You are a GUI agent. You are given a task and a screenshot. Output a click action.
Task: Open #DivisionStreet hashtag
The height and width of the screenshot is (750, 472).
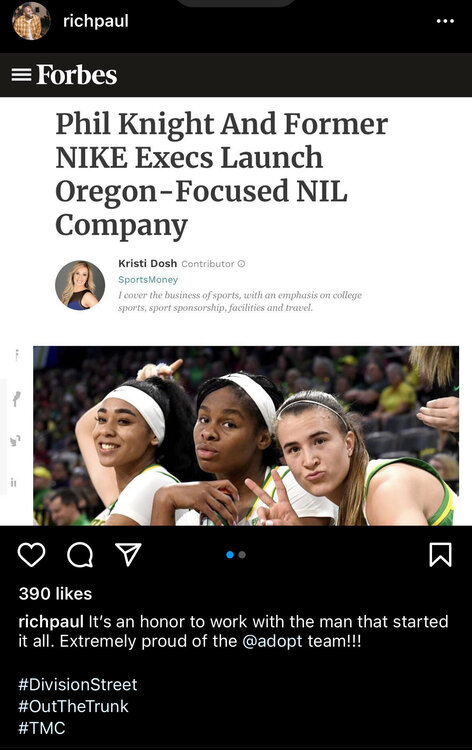click(x=78, y=684)
